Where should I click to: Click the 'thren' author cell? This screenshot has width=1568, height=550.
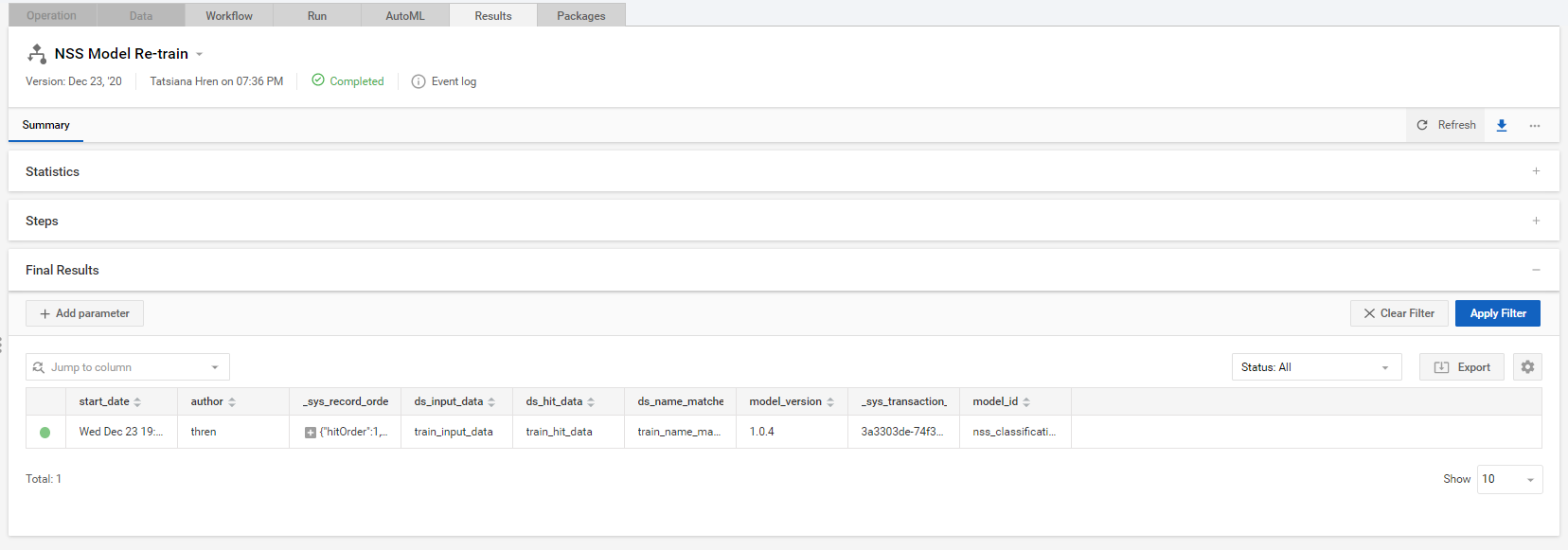click(x=233, y=432)
